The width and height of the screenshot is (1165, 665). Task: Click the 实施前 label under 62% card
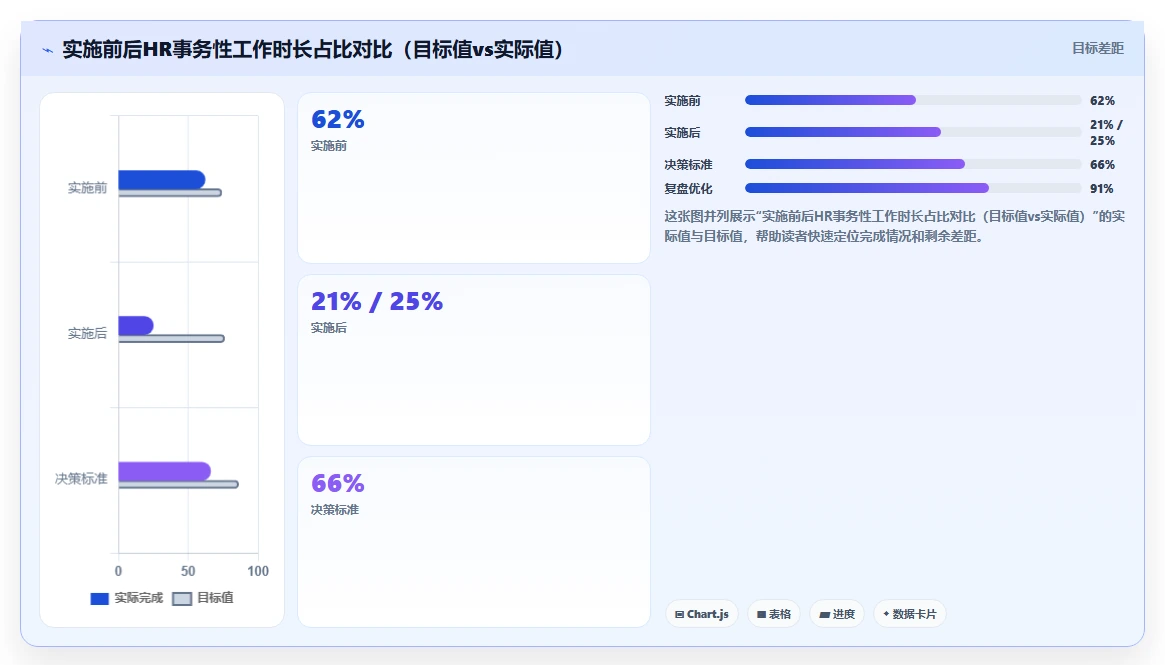(x=328, y=146)
